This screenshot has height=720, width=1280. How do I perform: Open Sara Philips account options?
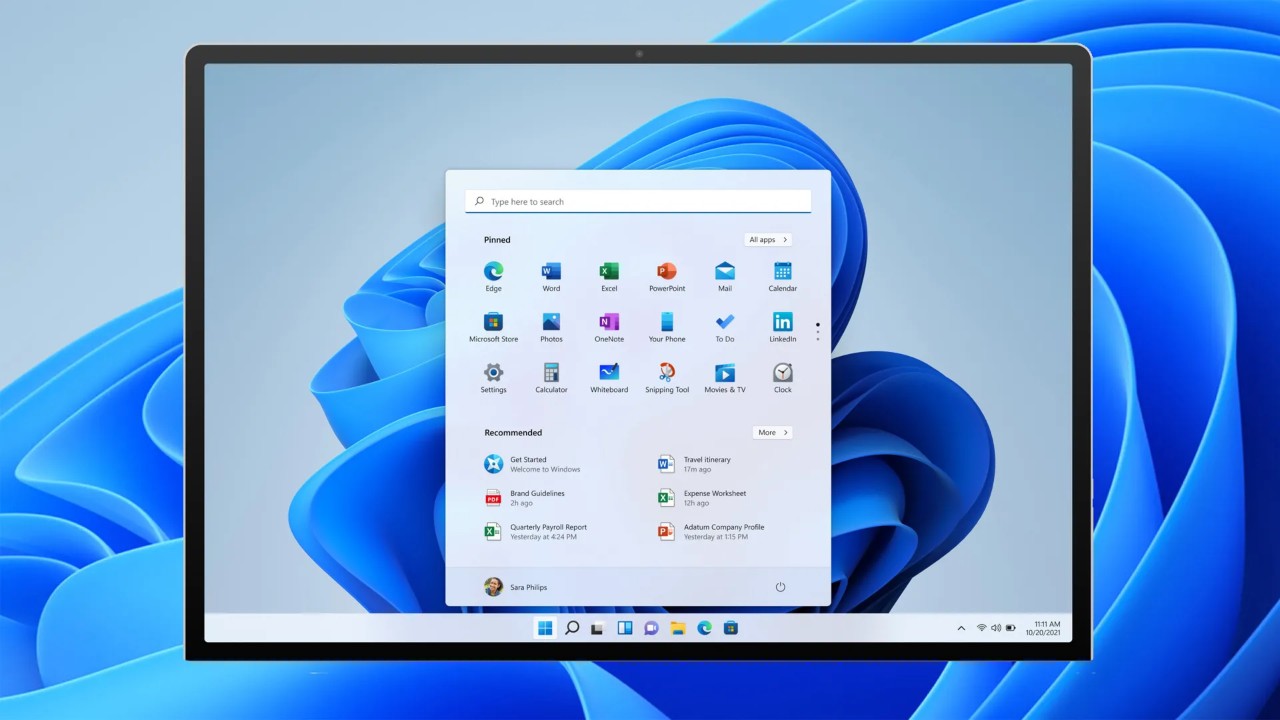pyautogui.click(x=516, y=587)
